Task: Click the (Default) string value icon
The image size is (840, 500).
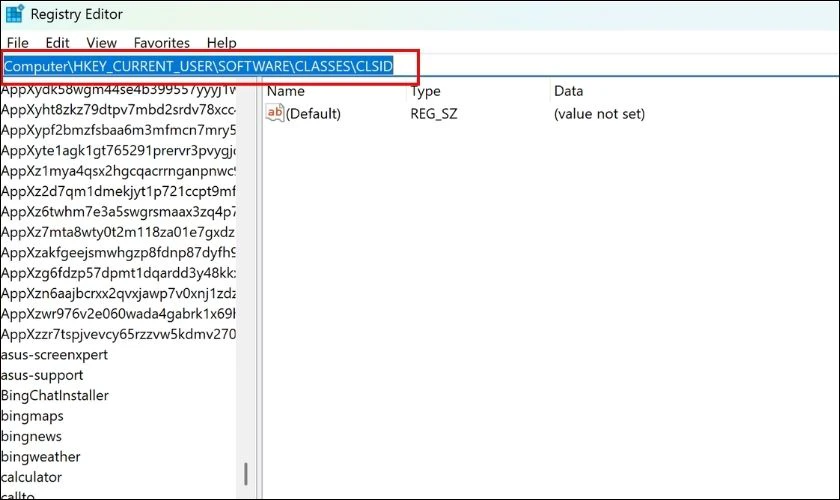Action: 275,113
